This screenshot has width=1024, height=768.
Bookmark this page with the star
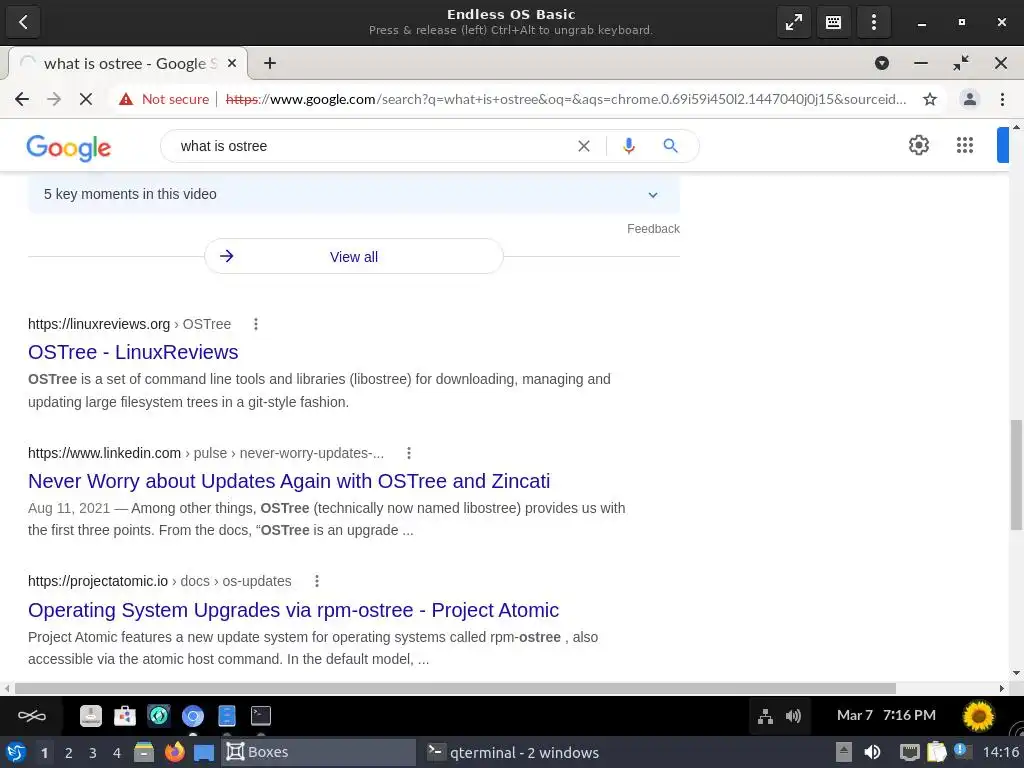pos(930,99)
